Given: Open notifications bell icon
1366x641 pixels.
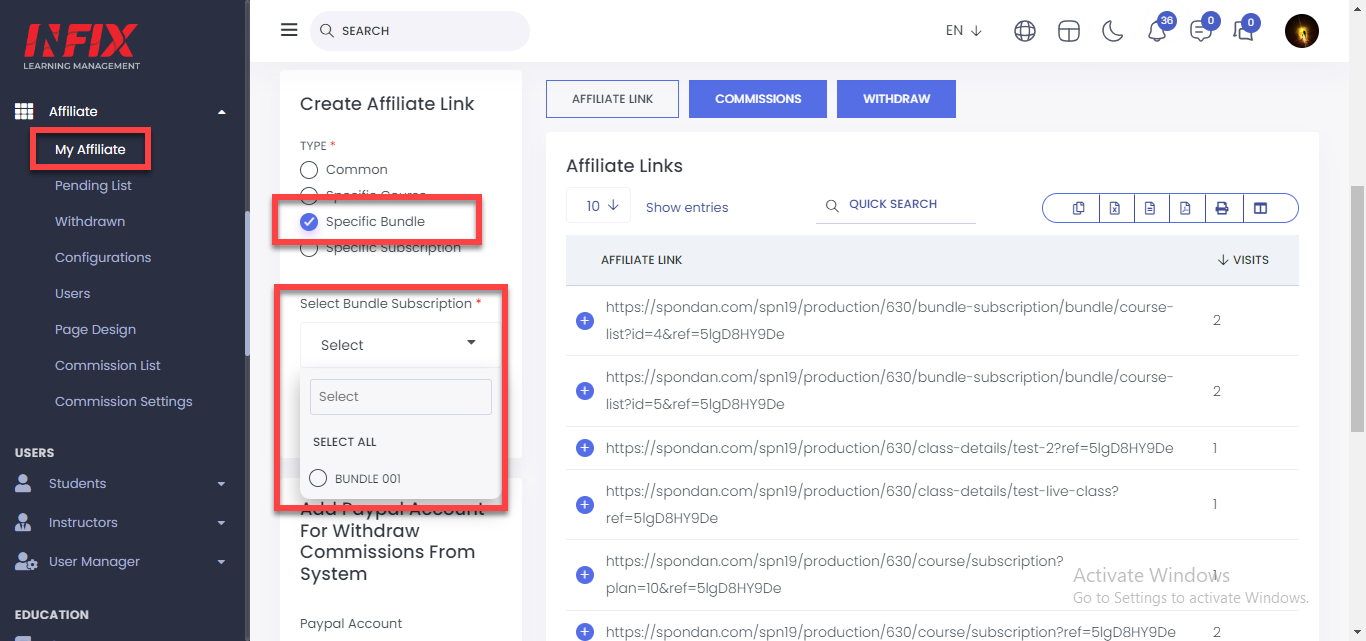Looking at the screenshot, I should pyautogui.click(x=1157, y=31).
